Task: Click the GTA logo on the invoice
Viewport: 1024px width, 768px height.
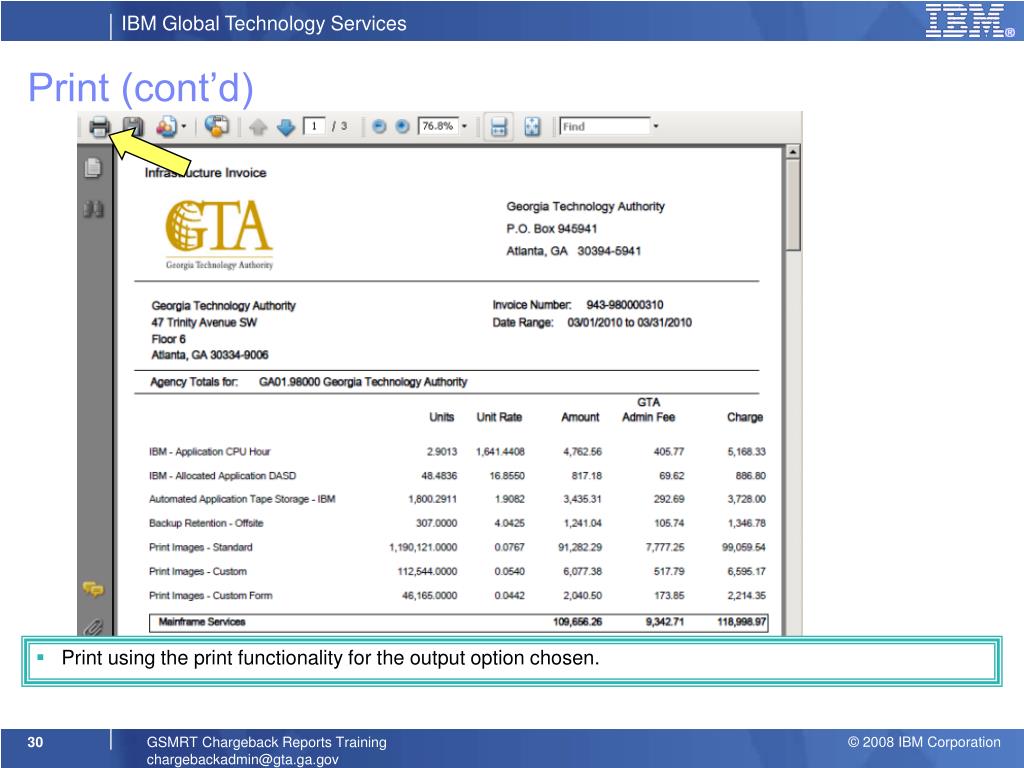Action: click(x=219, y=234)
